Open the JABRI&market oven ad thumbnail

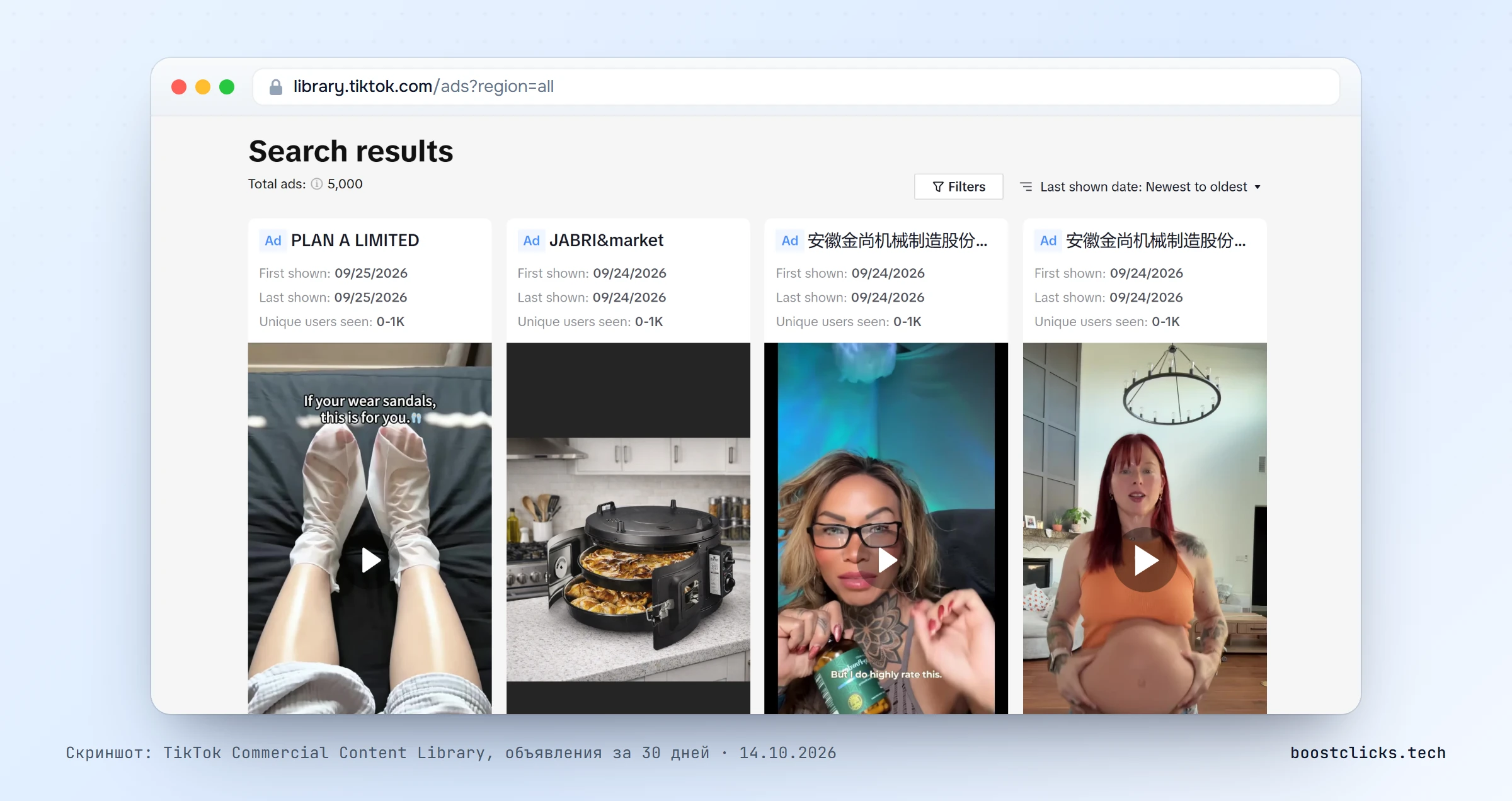tap(628, 528)
